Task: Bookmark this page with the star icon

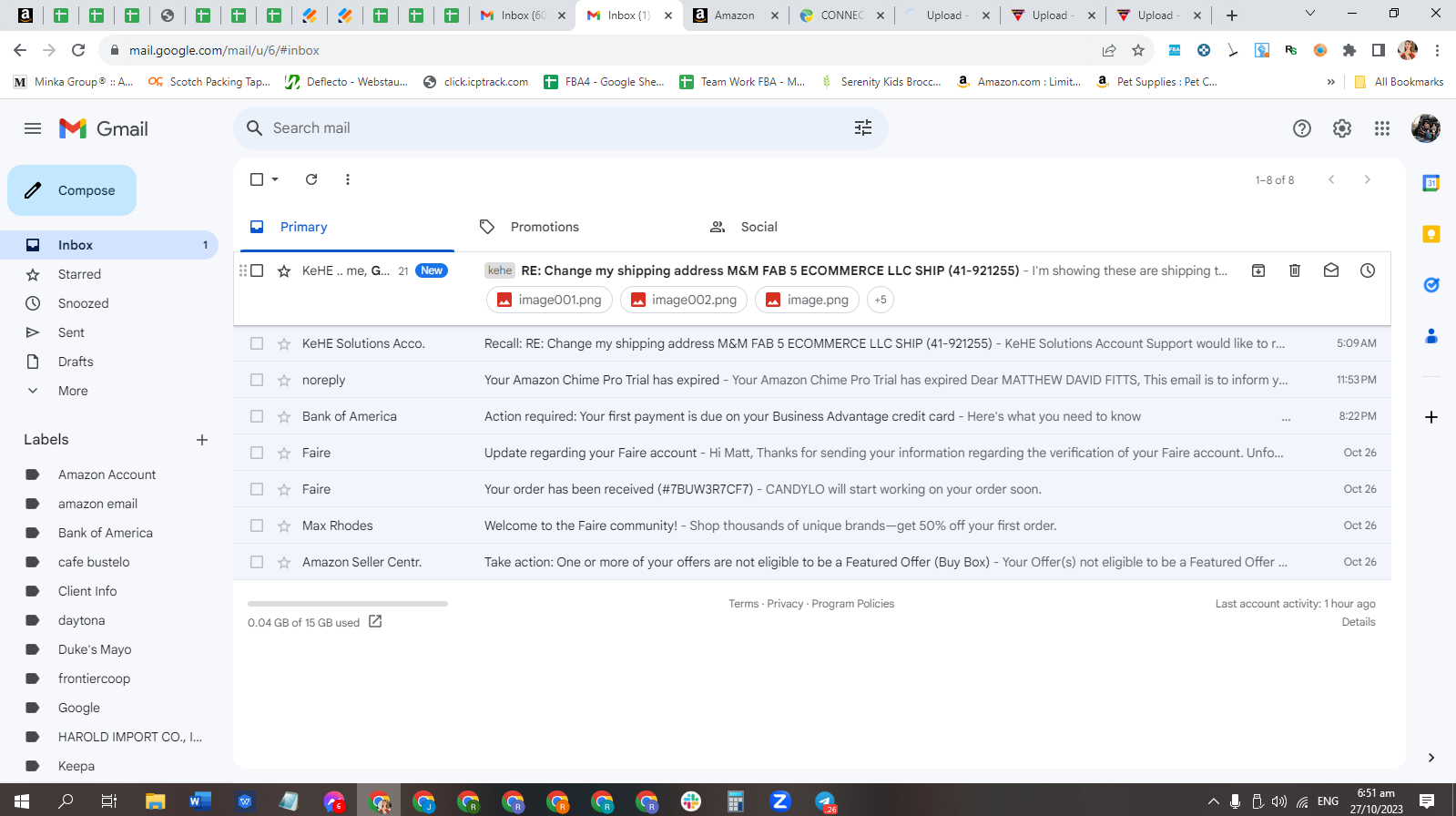Action: 1138,50
